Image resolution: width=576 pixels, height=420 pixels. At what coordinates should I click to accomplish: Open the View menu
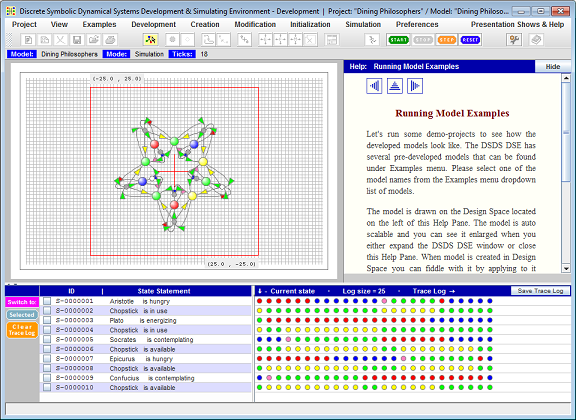tap(59, 25)
